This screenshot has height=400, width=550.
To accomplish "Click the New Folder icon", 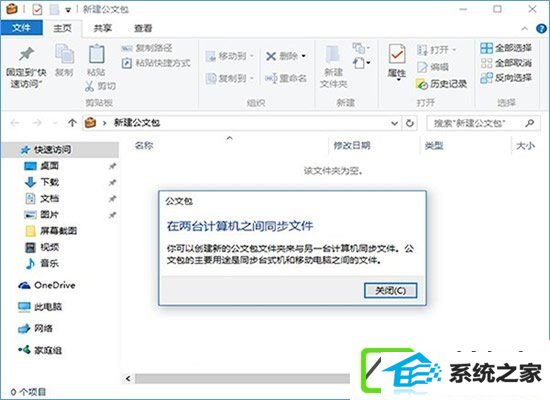I will pos(333,54).
